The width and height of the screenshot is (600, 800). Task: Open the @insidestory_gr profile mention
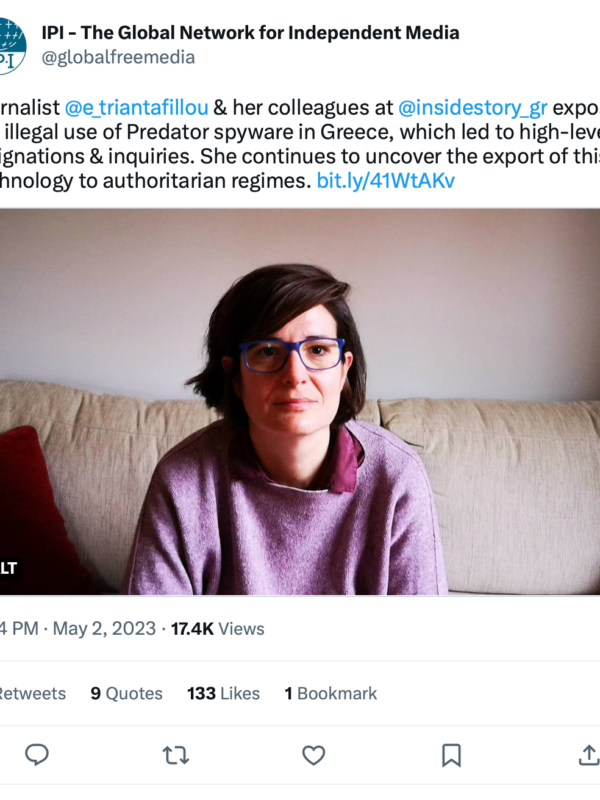click(472, 109)
